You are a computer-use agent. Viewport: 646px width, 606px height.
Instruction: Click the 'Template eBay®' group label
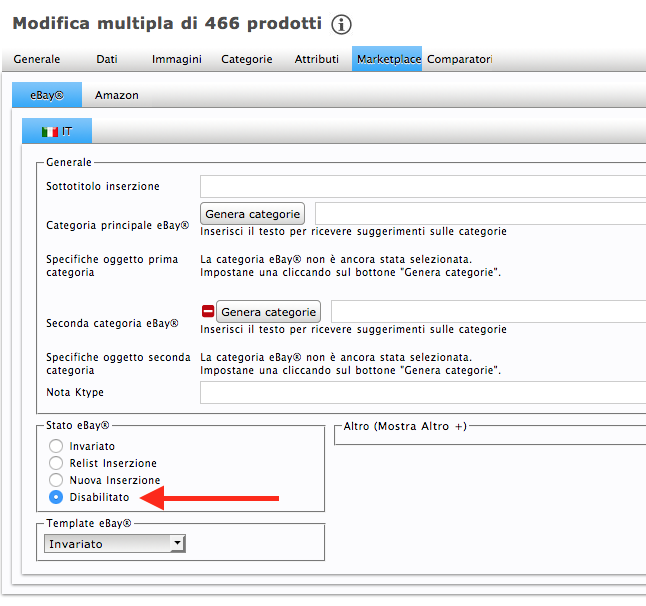[x=89, y=523]
